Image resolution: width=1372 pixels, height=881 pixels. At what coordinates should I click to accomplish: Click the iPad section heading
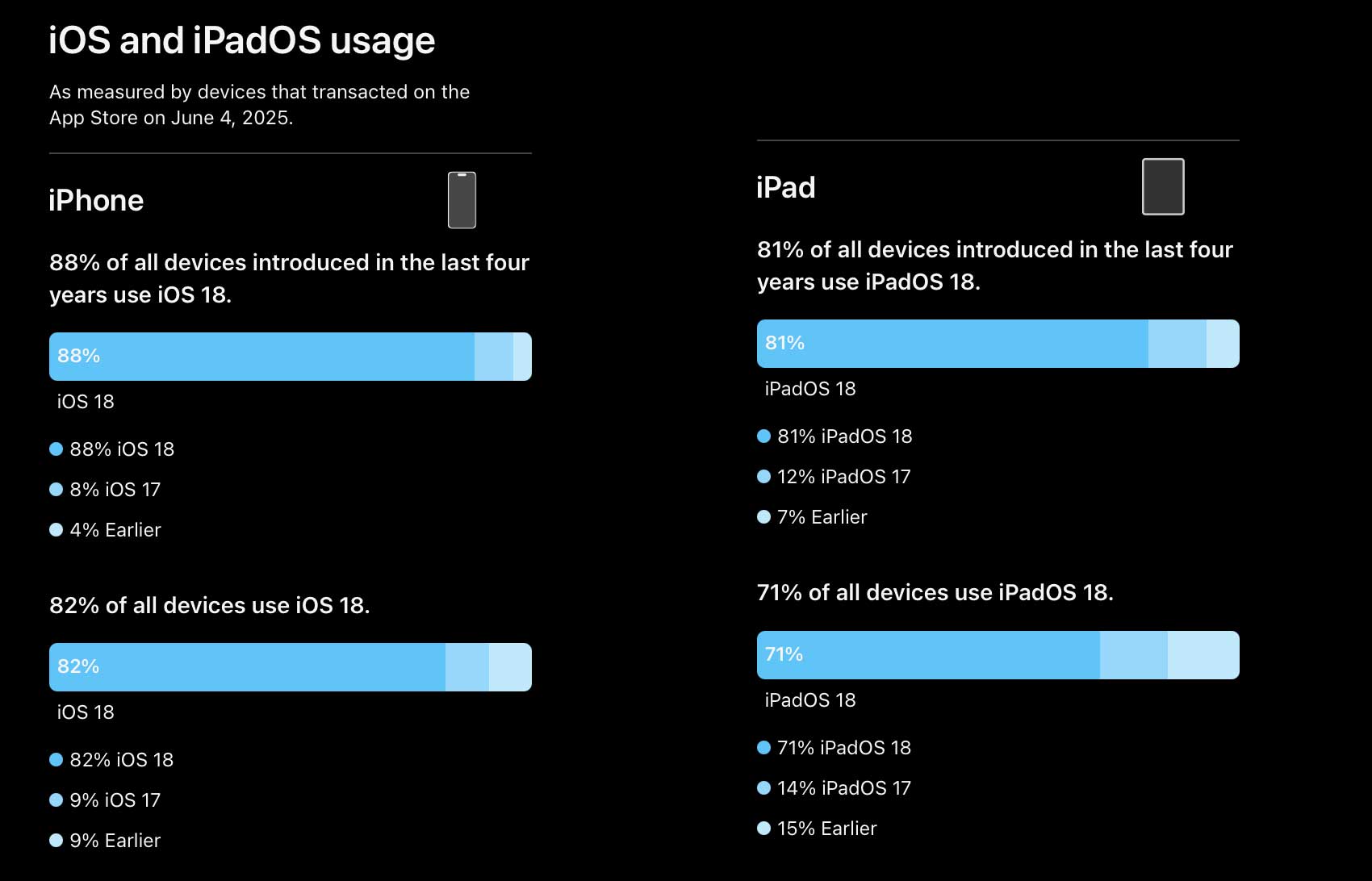[x=785, y=188]
